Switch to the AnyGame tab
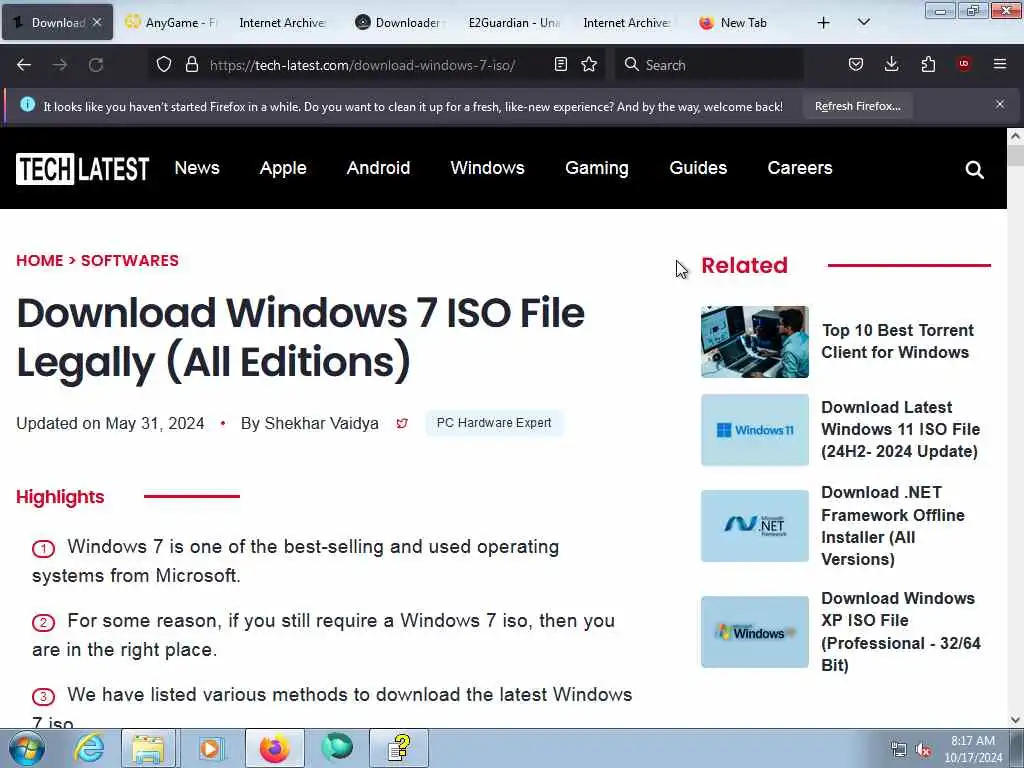The height and width of the screenshot is (768, 1024). [172, 23]
